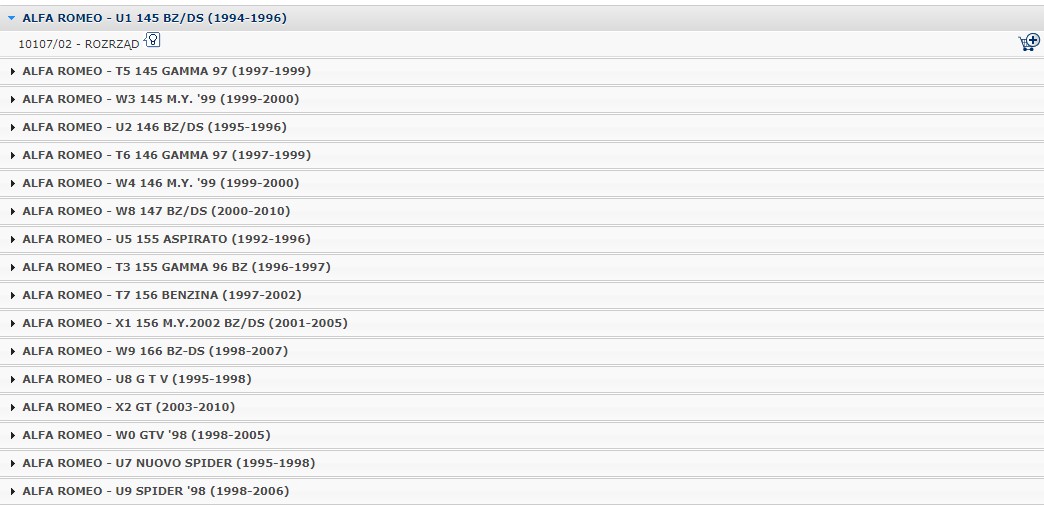This screenshot has width=1044, height=505.
Task: Expand U9 SPIDER '98 arrow
Action: click(13, 491)
